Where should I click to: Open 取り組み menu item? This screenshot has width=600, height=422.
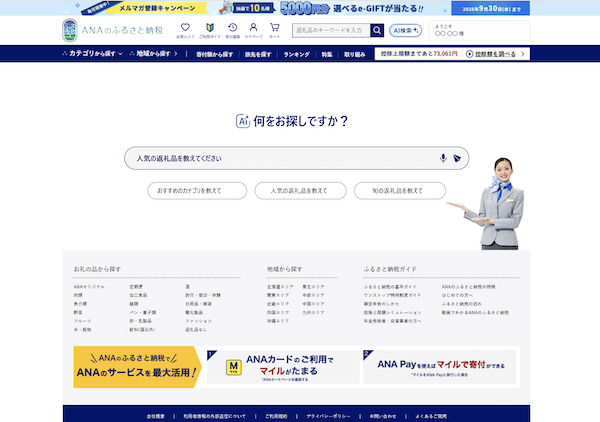(354, 54)
